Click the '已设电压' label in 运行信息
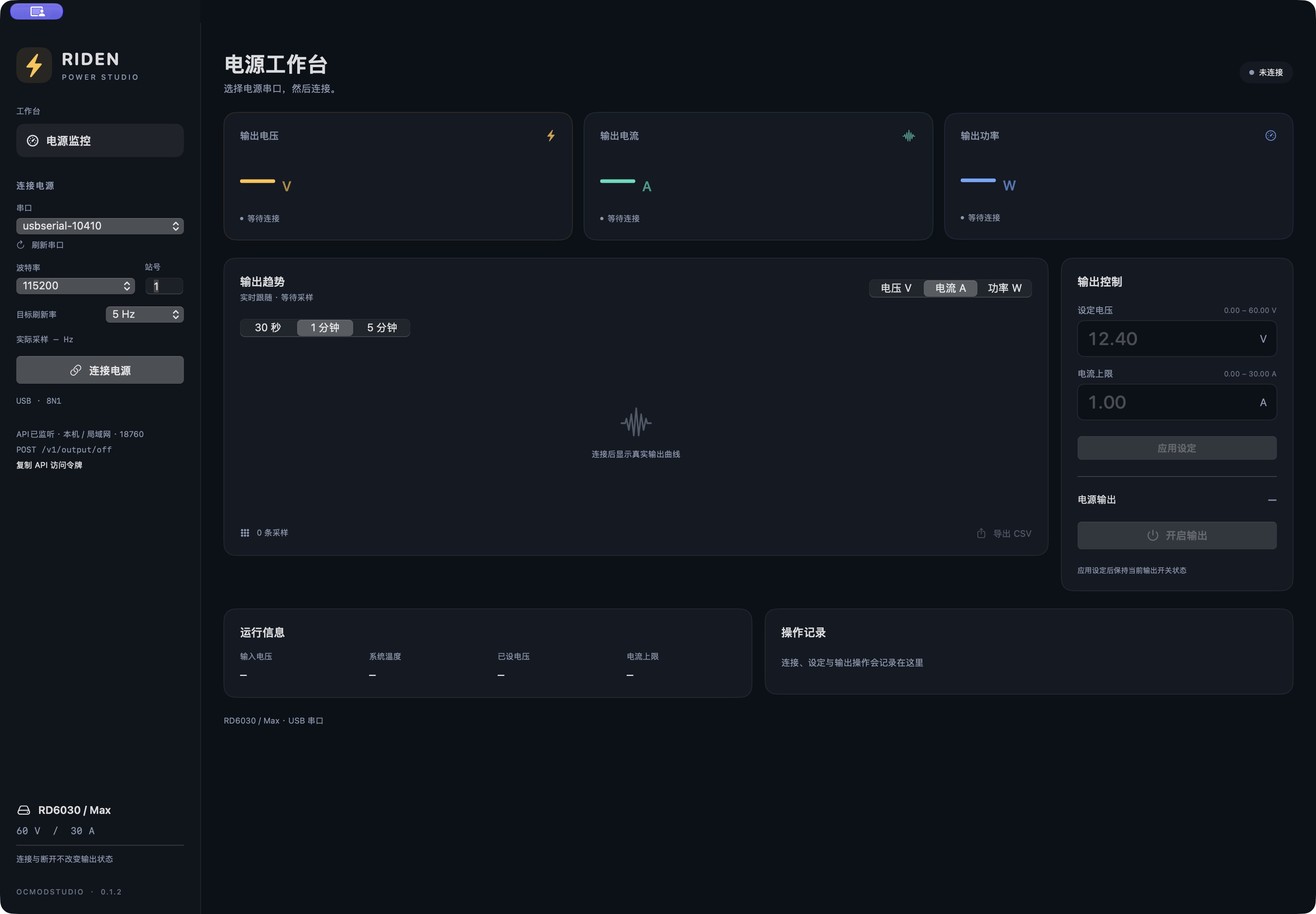 (x=514, y=657)
